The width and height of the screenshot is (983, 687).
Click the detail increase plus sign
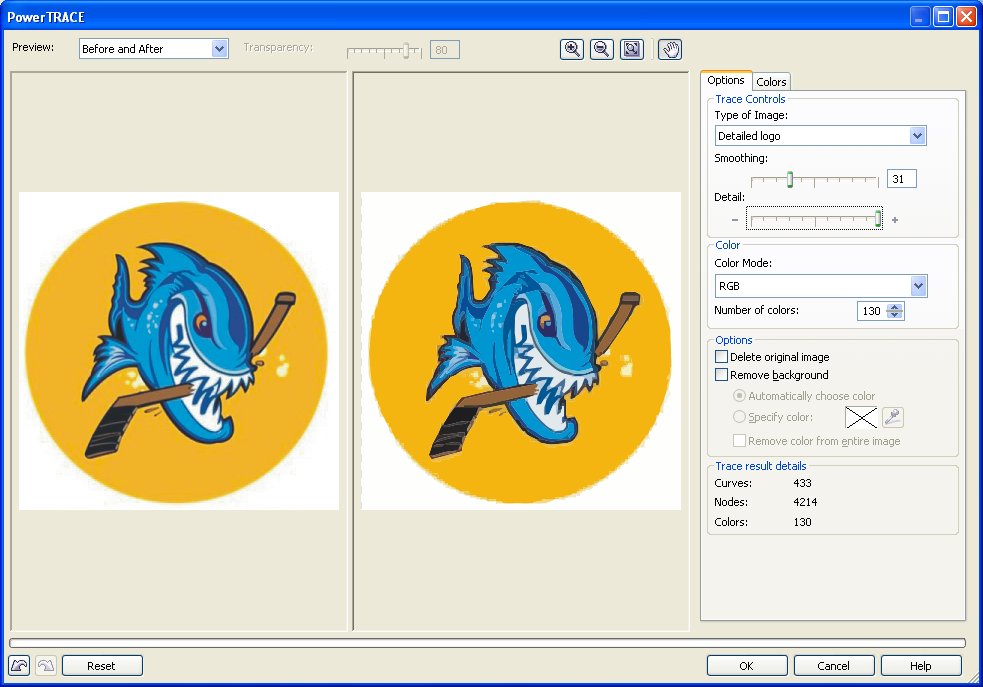pyautogui.click(x=895, y=220)
